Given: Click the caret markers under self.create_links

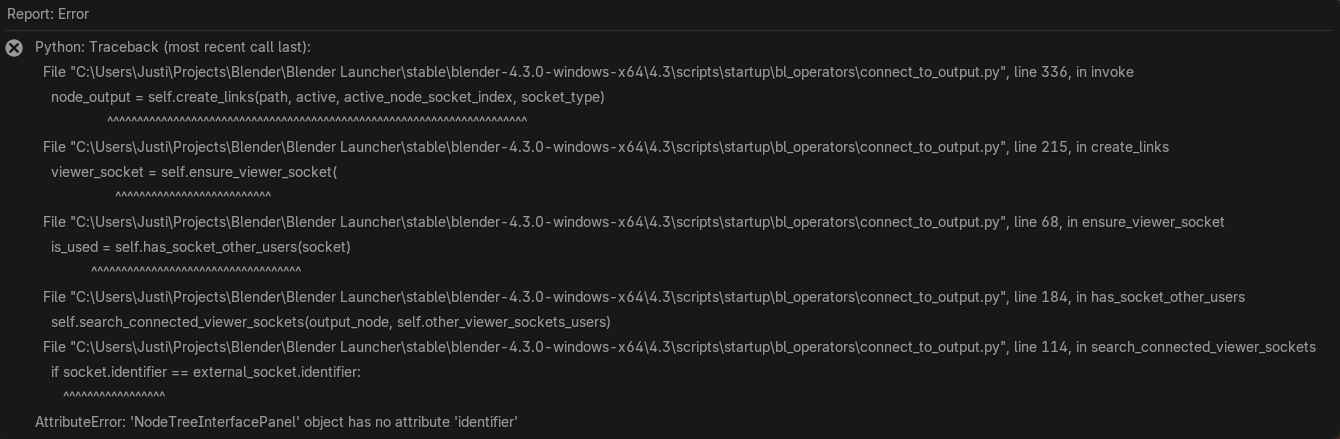Looking at the screenshot, I should (x=316, y=121).
